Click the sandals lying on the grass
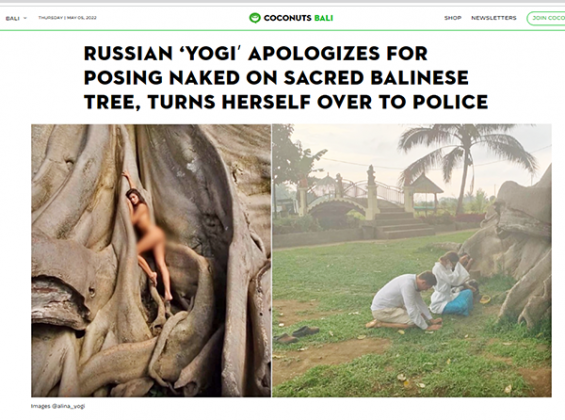Image resolution: width=565 pixels, height=420 pixels. 297,334
